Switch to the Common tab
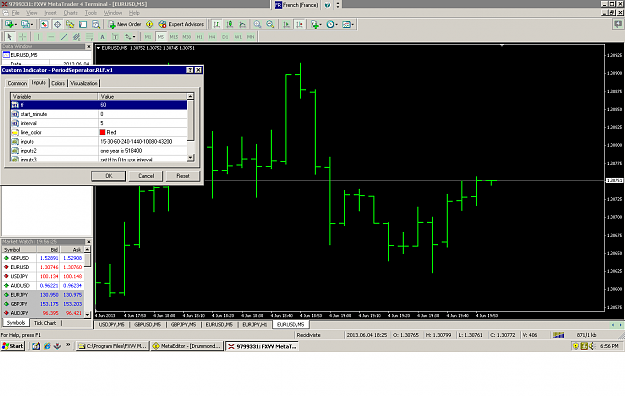The width and height of the screenshot is (625, 396). pos(17,83)
